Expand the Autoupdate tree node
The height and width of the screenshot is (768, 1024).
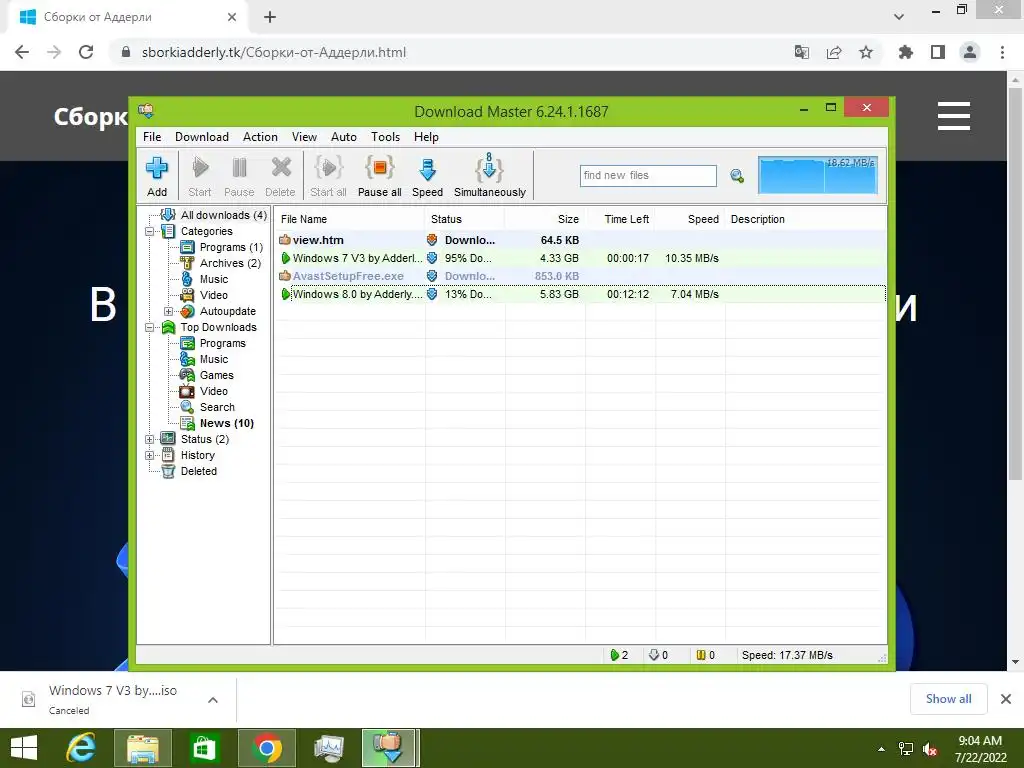[x=168, y=312]
